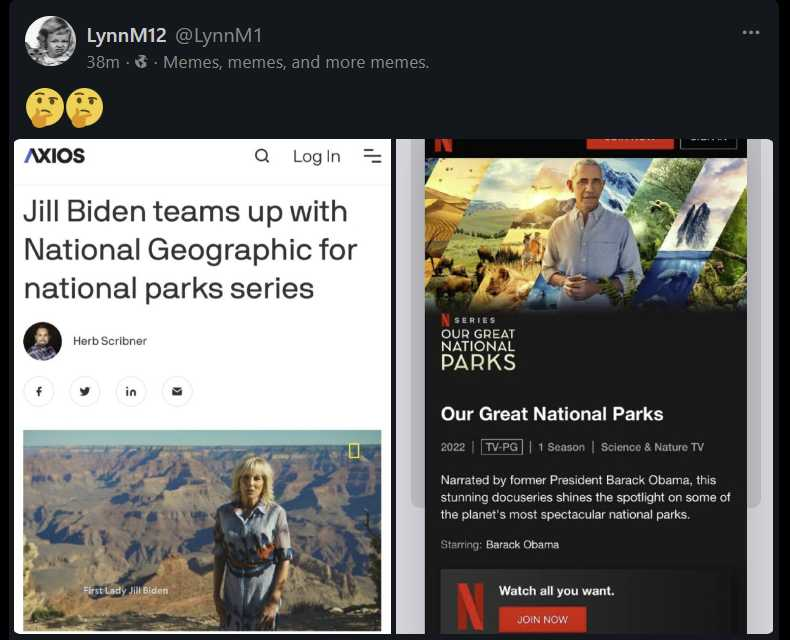Share the article on Facebook
Image resolution: width=790 pixels, height=640 pixels.
coord(39,391)
